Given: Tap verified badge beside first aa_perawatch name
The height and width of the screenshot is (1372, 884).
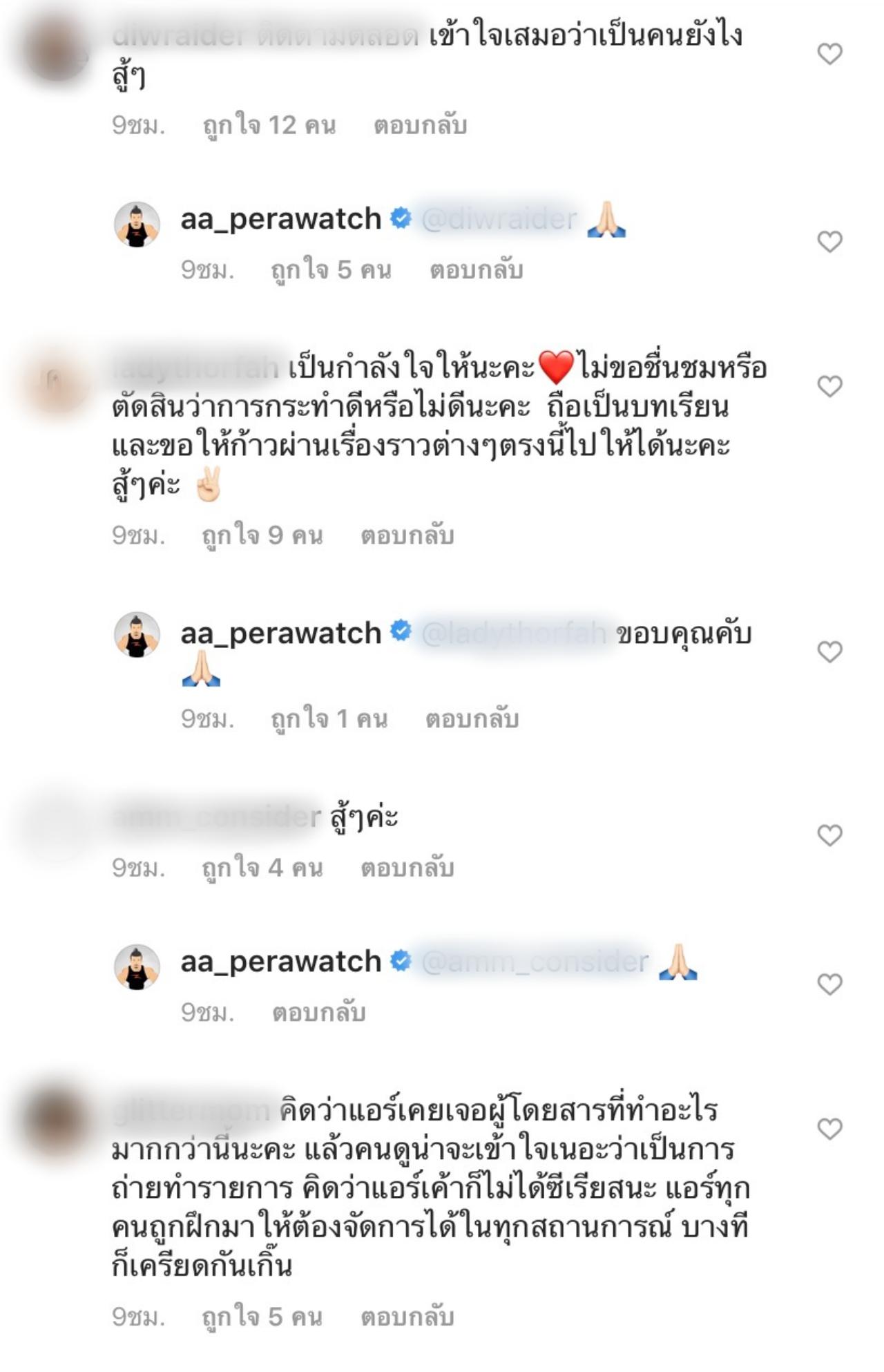Looking at the screenshot, I should click(x=401, y=218).
